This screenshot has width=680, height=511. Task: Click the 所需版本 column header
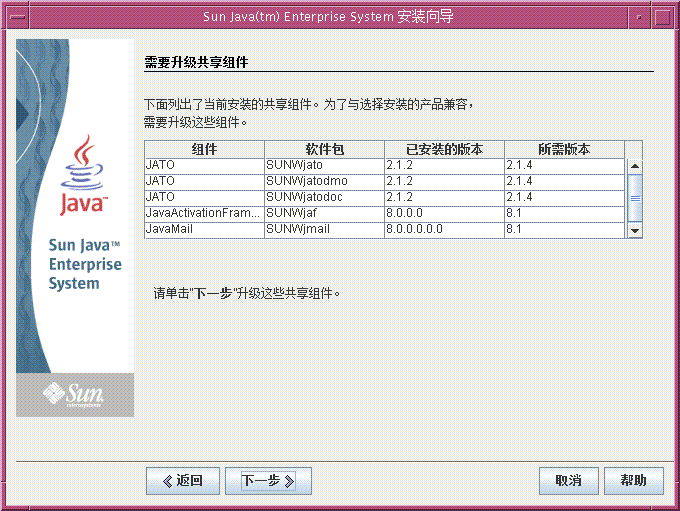(564, 150)
